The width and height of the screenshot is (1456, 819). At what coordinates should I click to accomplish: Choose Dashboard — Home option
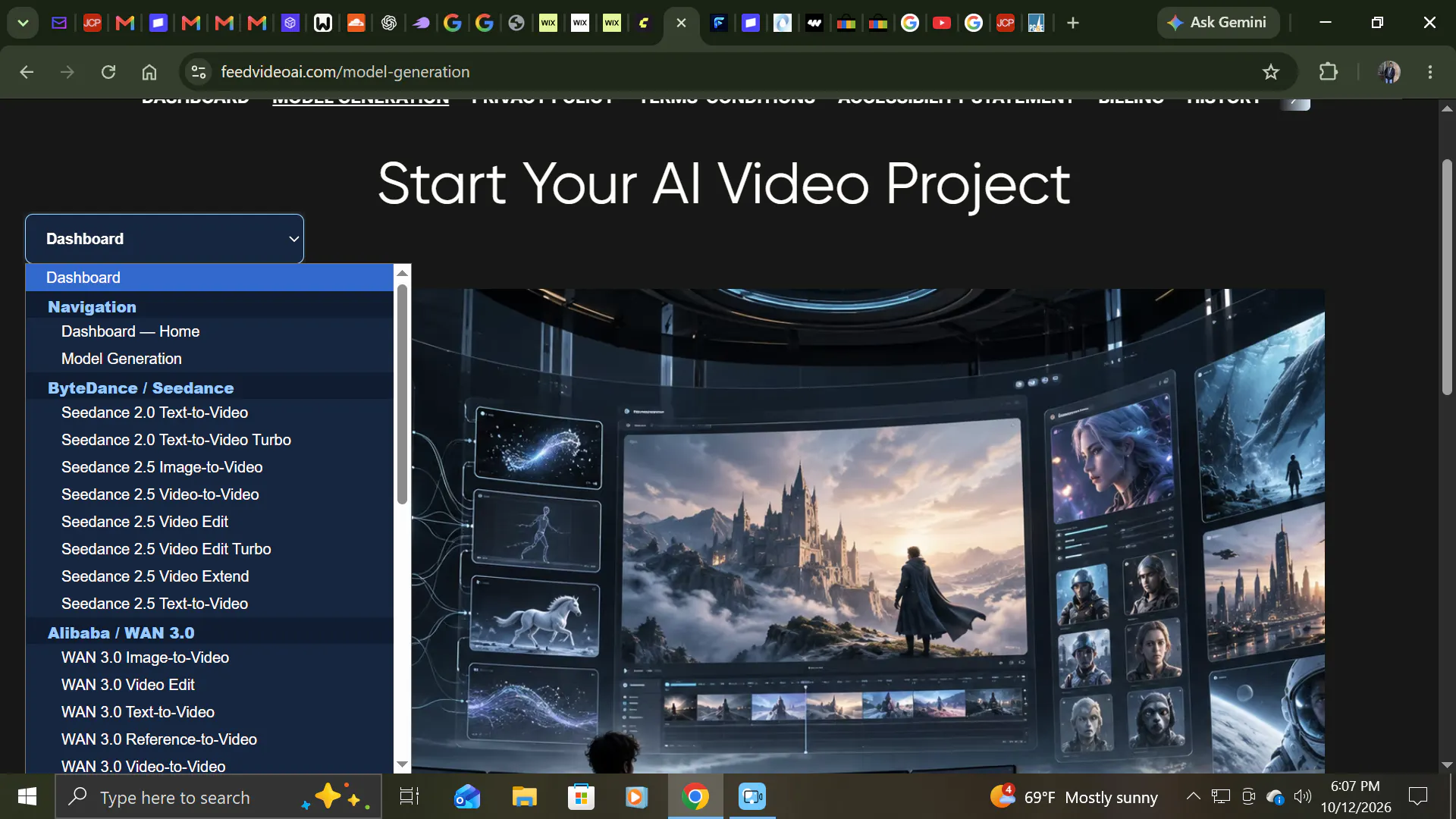[209, 331]
